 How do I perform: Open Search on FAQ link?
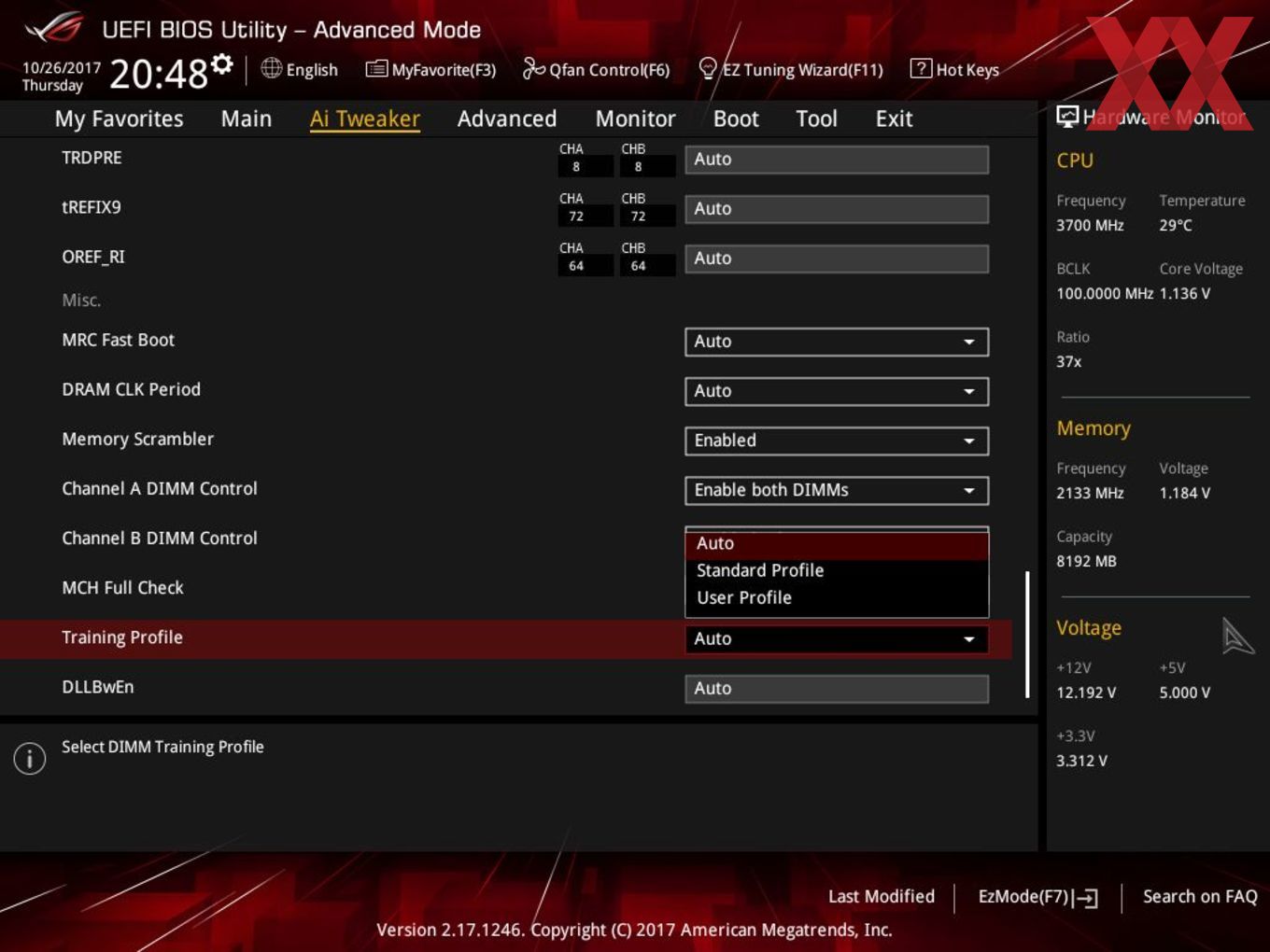(x=1200, y=897)
